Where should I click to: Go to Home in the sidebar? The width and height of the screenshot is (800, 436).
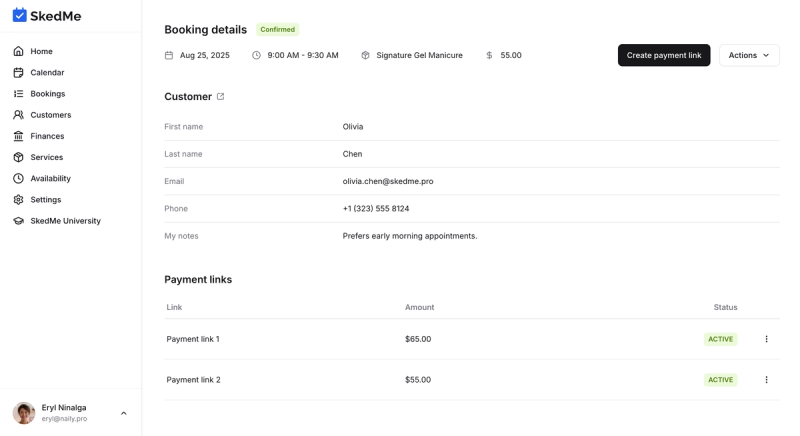point(41,51)
